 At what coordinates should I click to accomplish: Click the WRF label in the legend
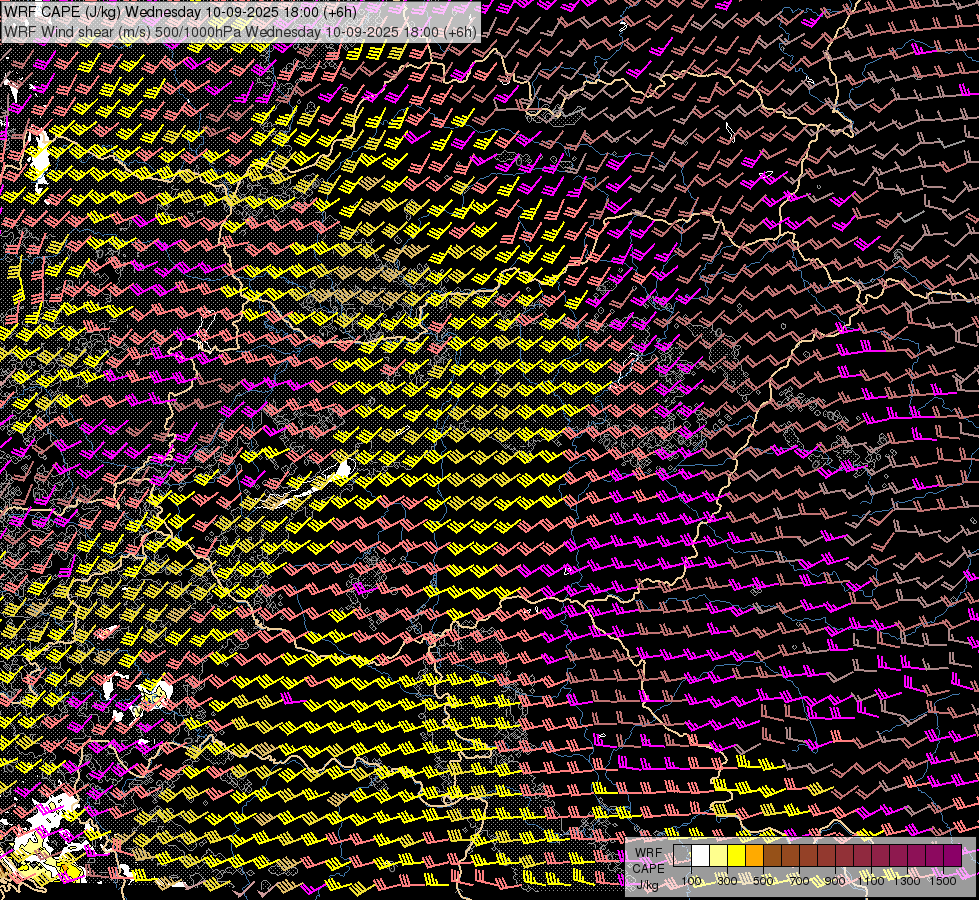tap(649, 853)
